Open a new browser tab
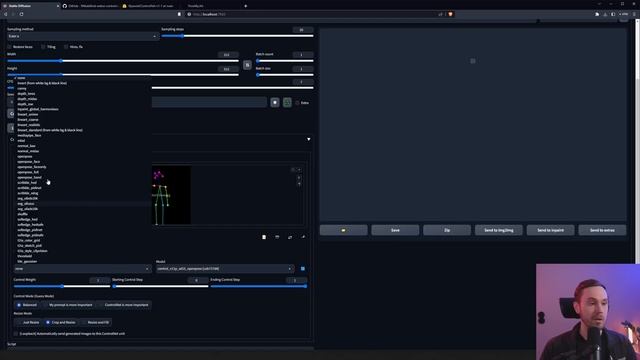This screenshot has width=640, height=360. pos(245,6)
